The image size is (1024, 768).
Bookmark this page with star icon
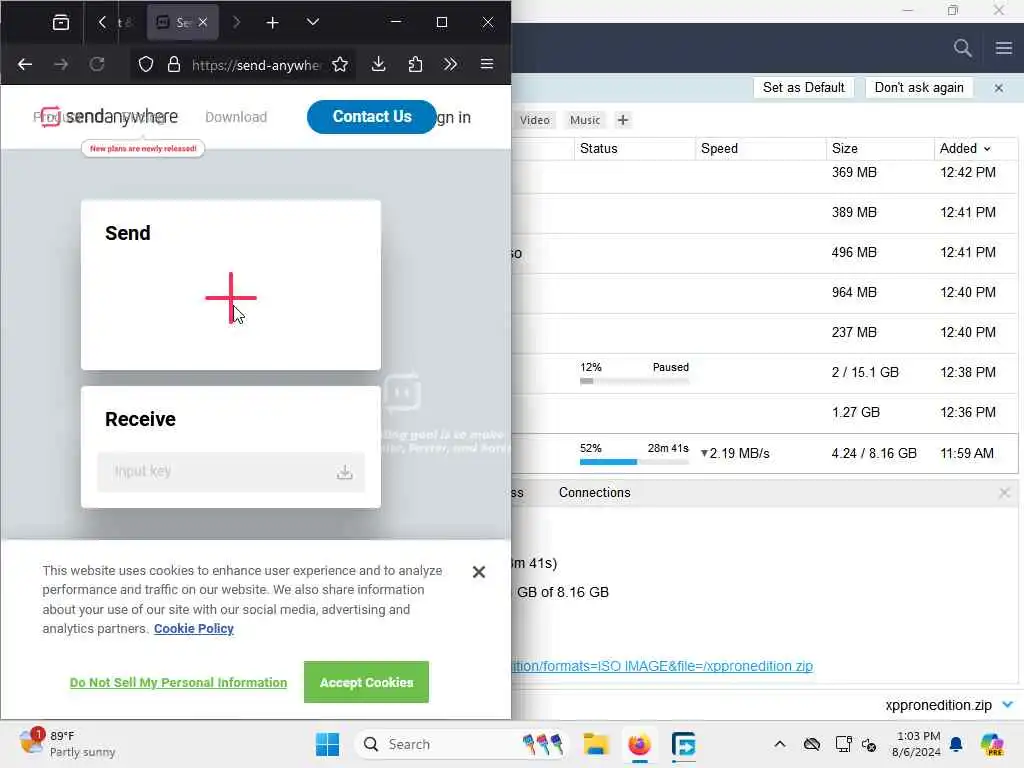coord(340,64)
